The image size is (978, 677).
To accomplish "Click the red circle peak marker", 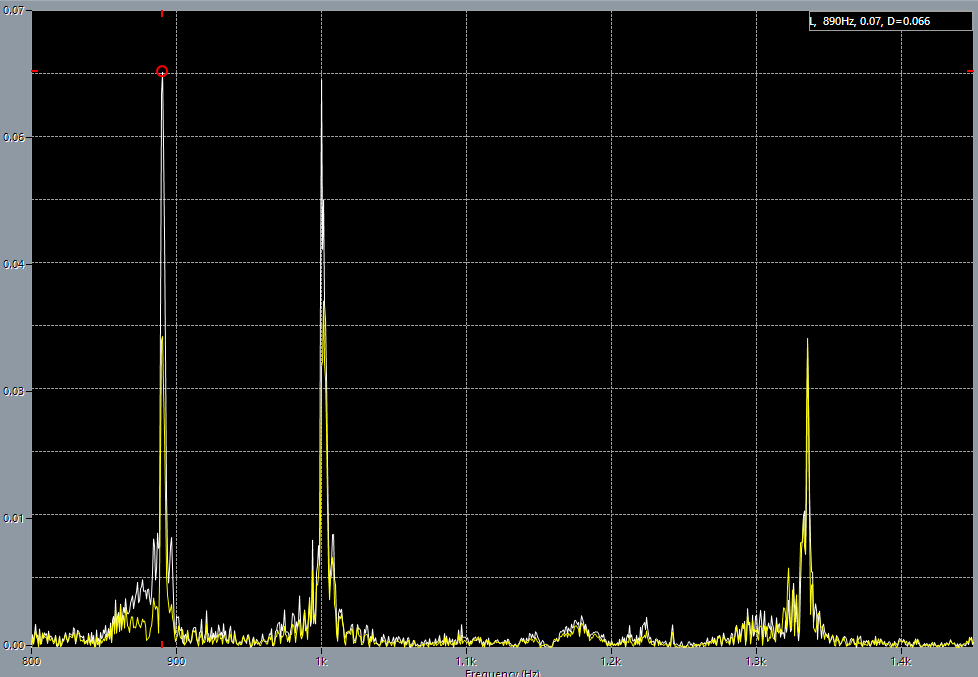I will (161, 71).
